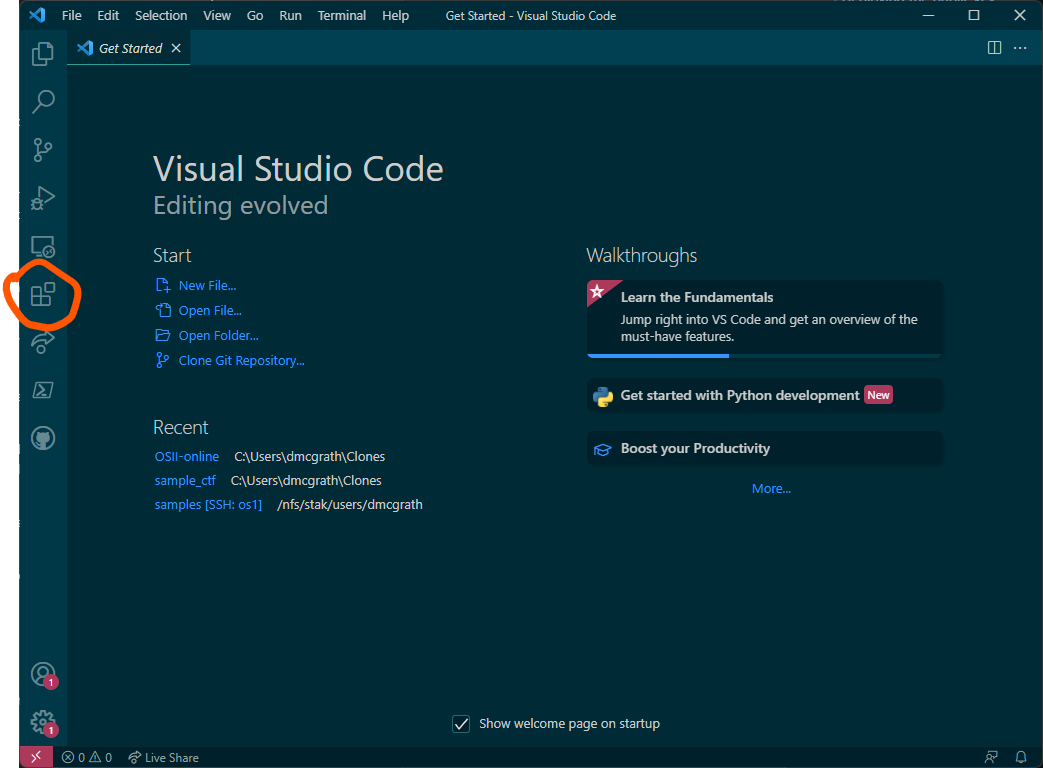Minimize the Visual Studio Code window
Image resolution: width=1043 pixels, height=768 pixels.
[929, 15]
